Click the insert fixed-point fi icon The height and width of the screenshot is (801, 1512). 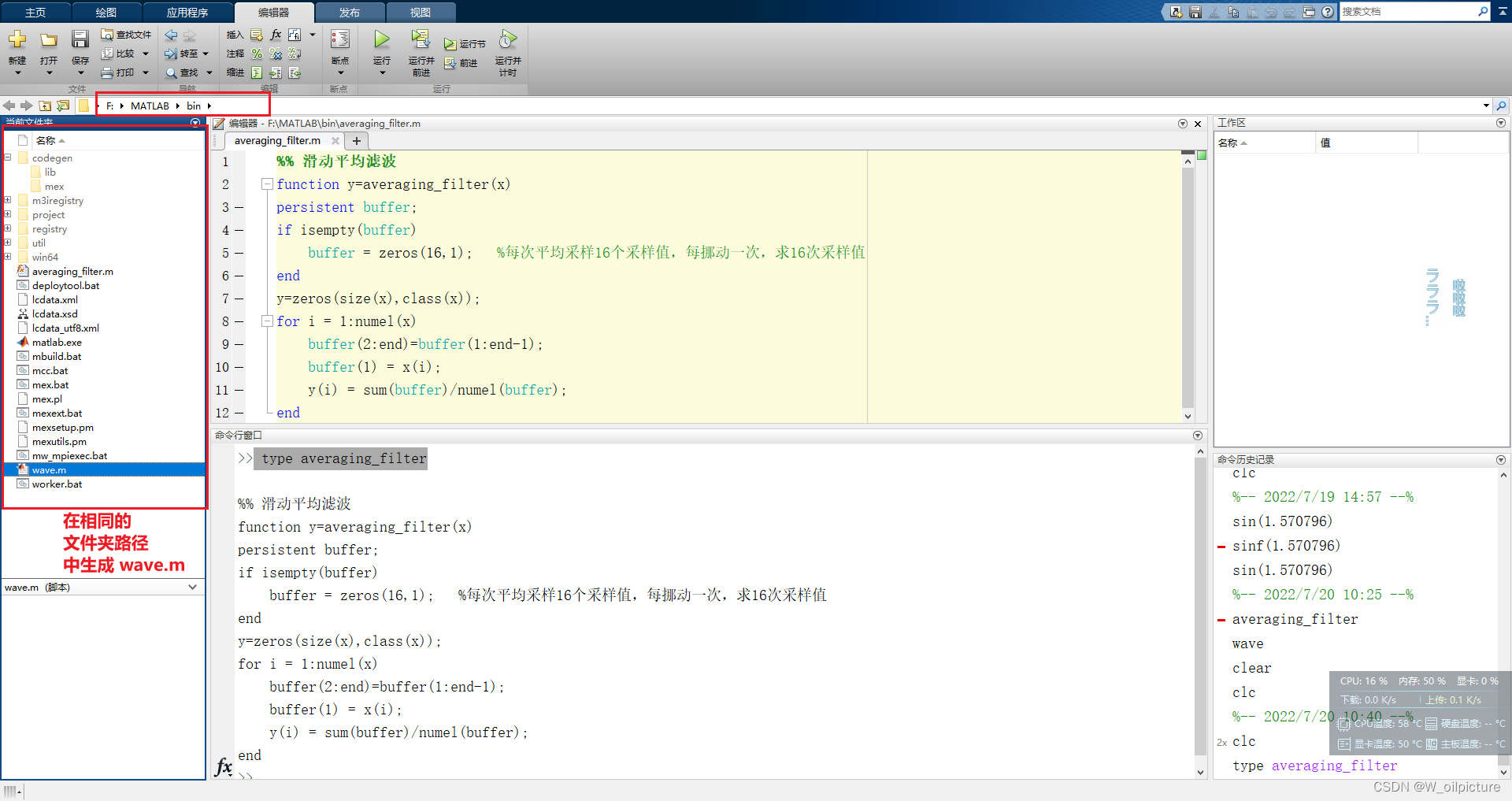(295, 35)
